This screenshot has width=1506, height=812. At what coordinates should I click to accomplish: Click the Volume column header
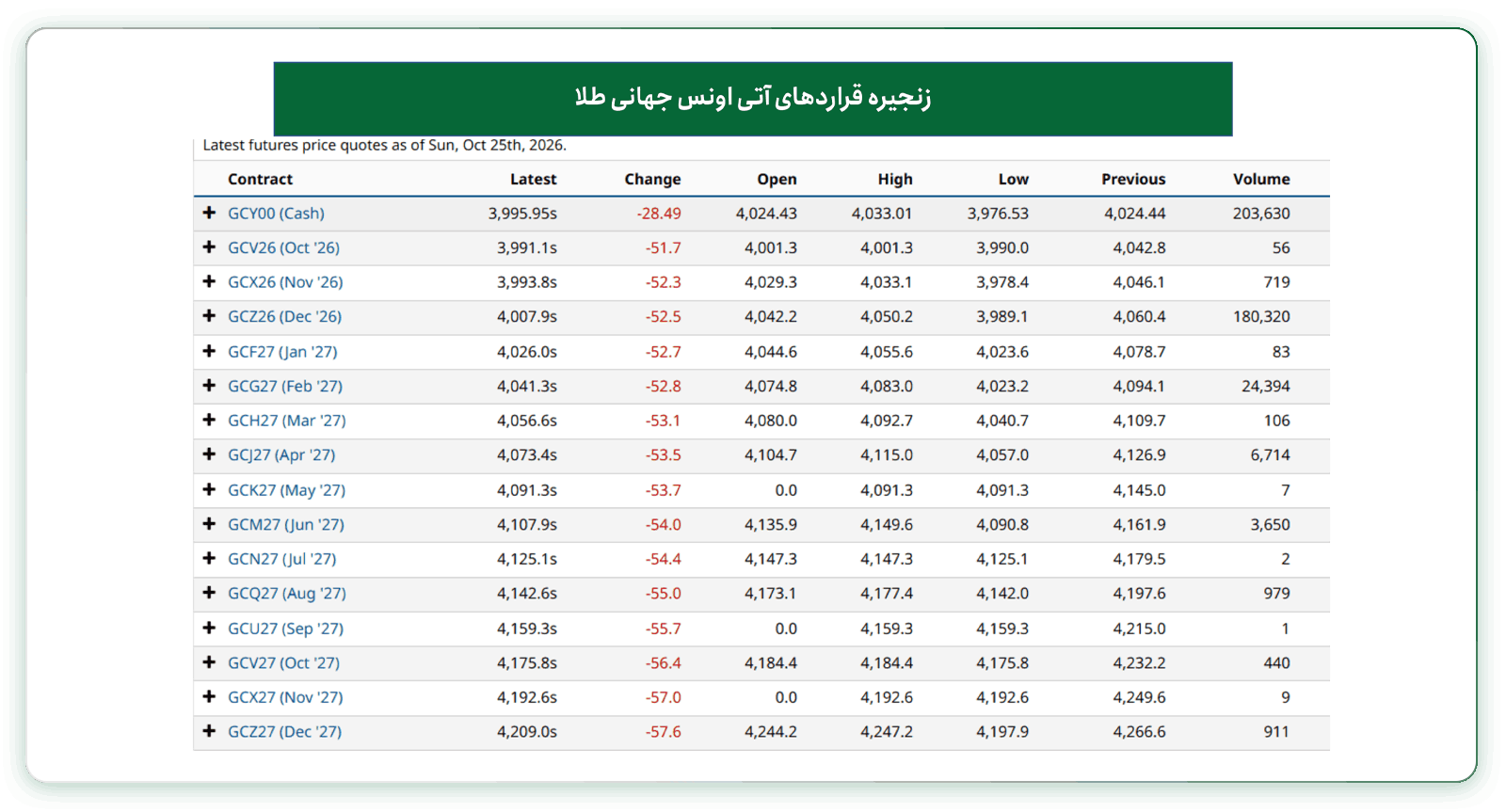1261,179
